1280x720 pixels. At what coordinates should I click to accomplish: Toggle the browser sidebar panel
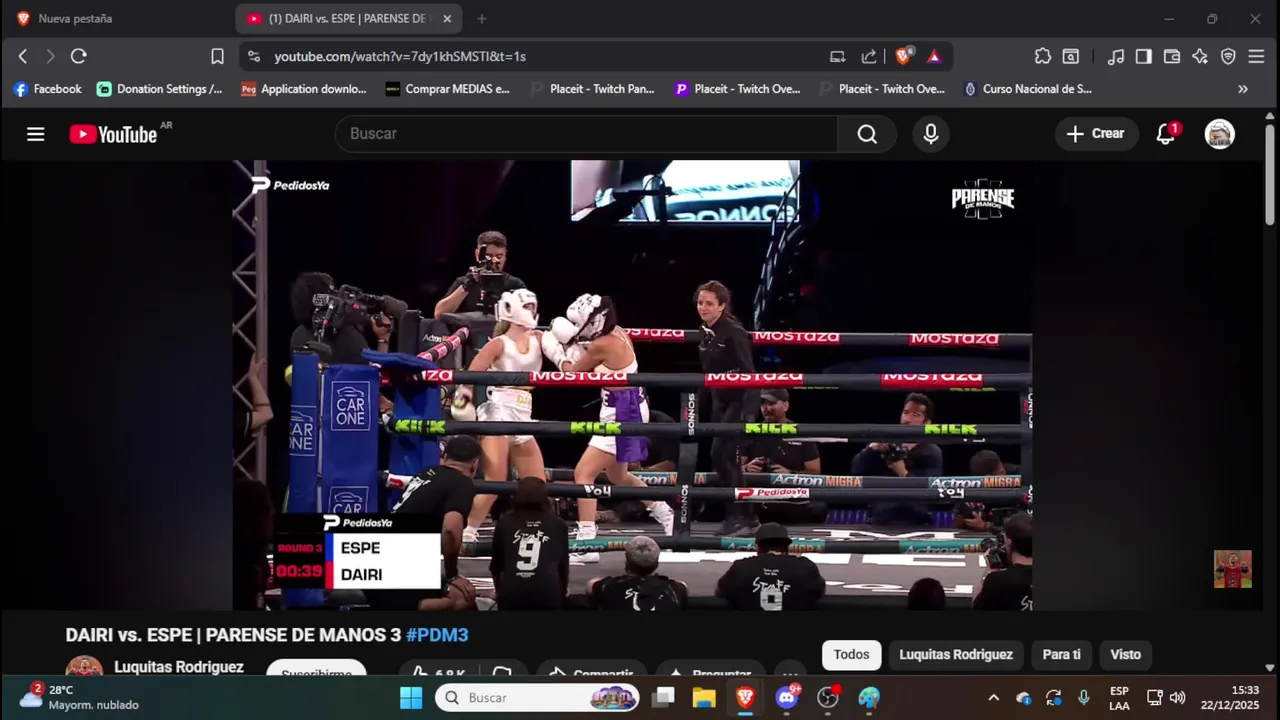click(1143, 57)
